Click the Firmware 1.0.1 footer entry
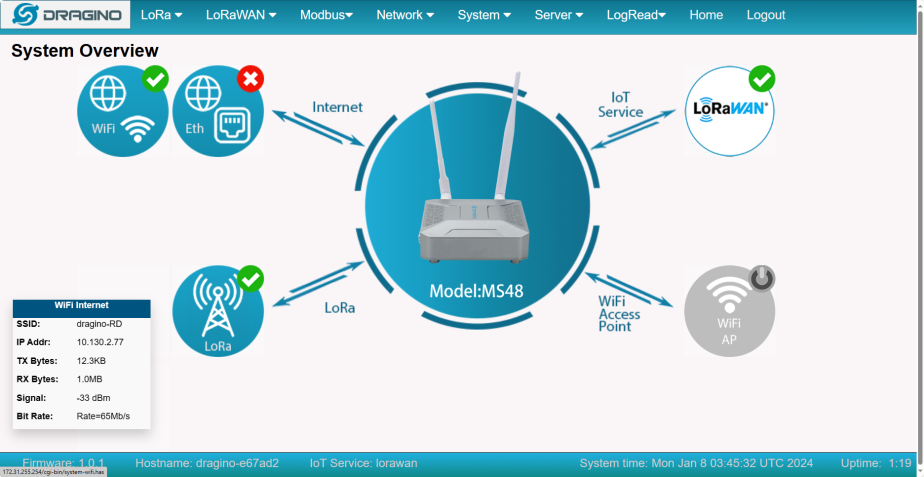This screenshot has width=924, height=477. click(x=63, y=463)
